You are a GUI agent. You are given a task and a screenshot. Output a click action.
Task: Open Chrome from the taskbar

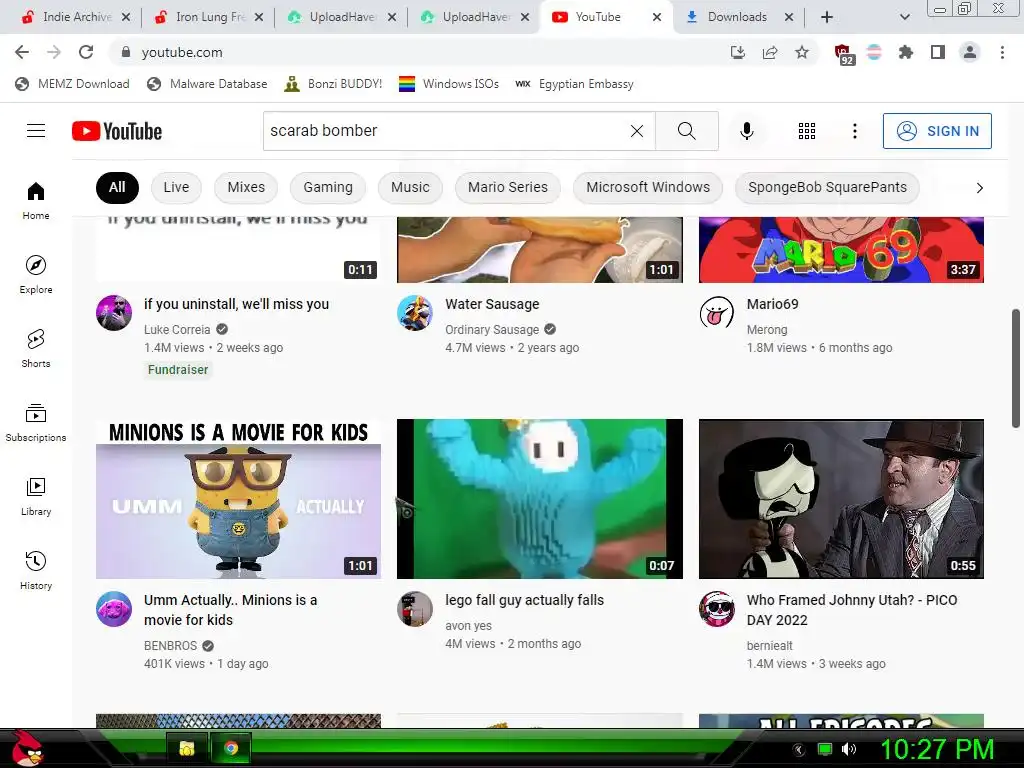pyautogui.click(x=231, y=748)
